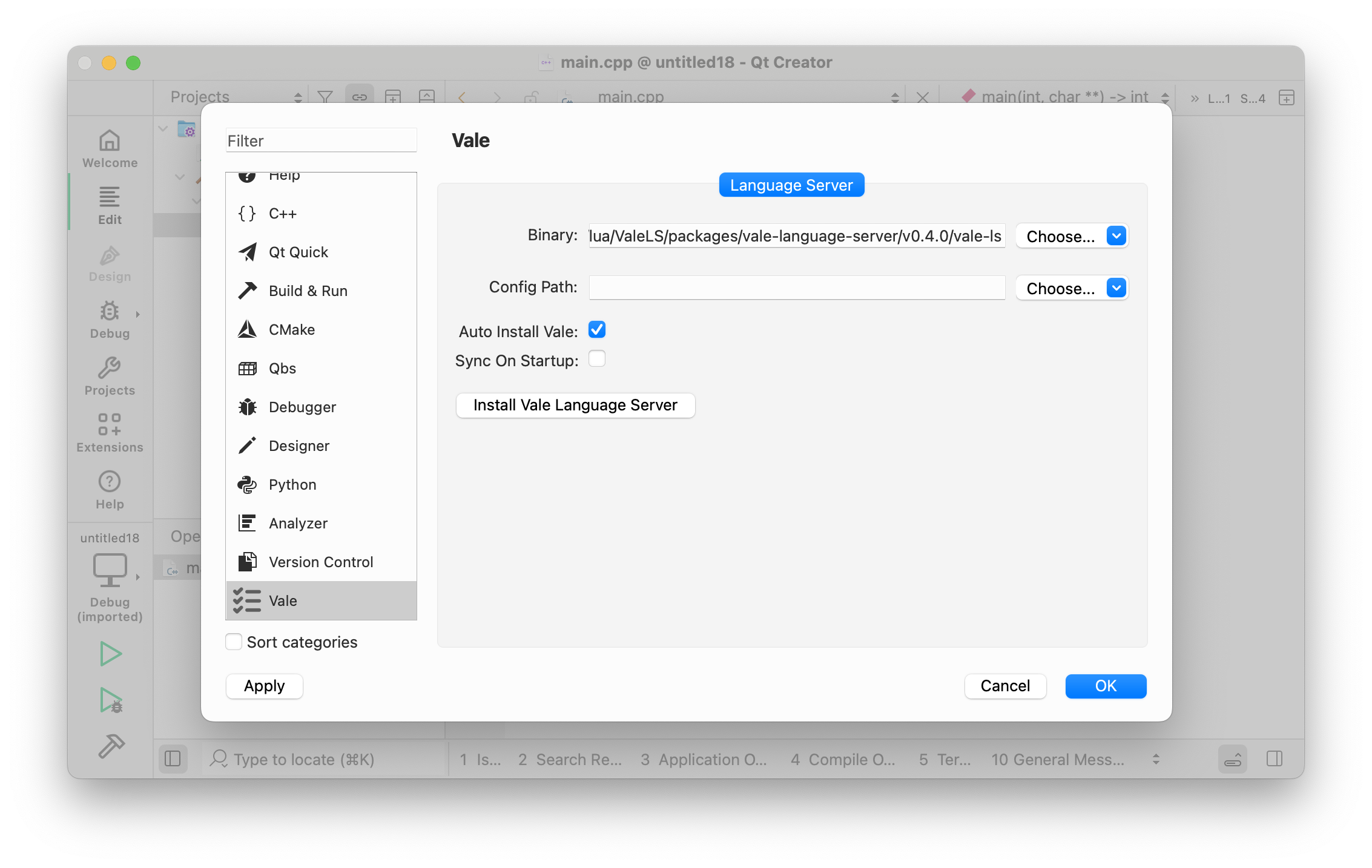This screenshot has height=868, width=1372.
Task: Enable the Sync On Startup checkbox
Action: pyautogui.click(x=597, y=359)
